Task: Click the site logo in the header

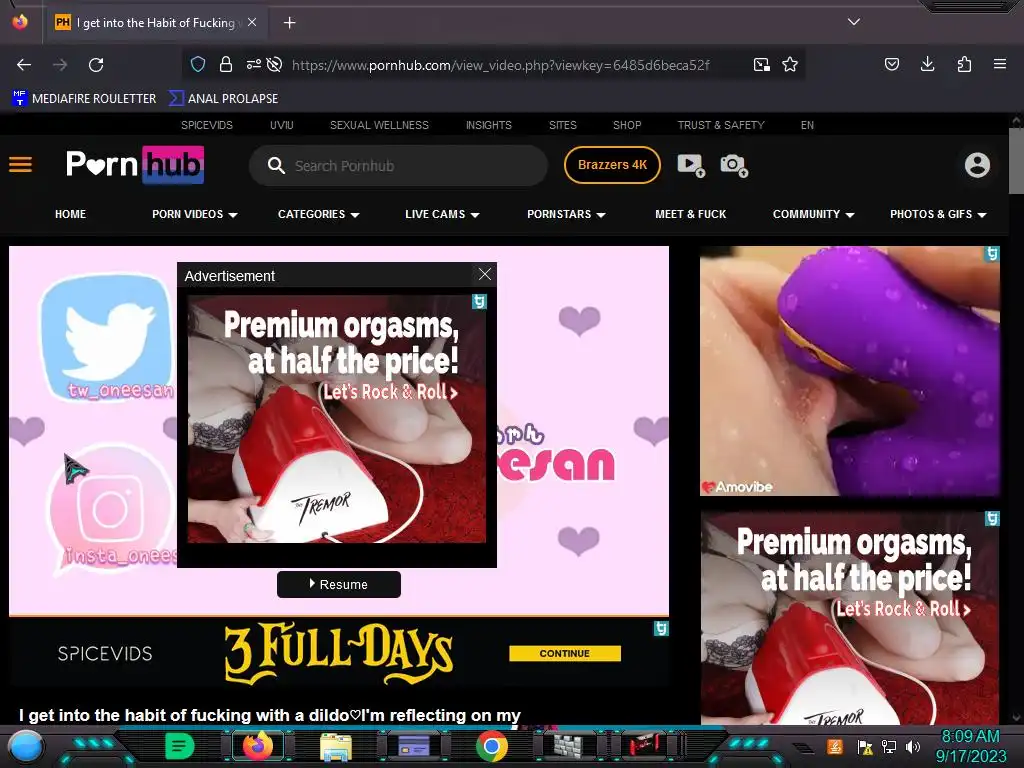Action: click(x=135, y=165)
